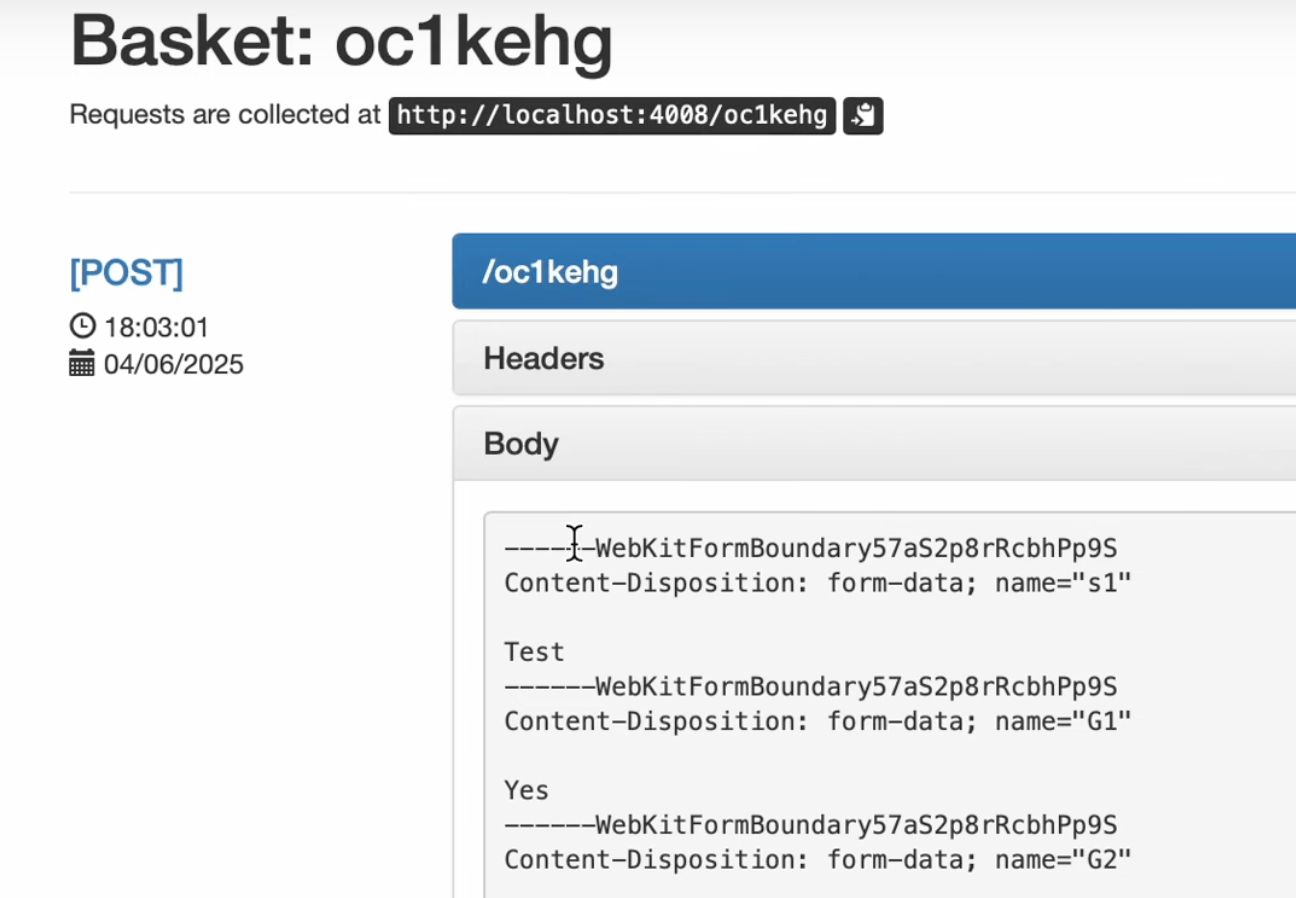Click the blue /oc1kehg request path header
The image size is (1296, 898).
coord(550,272)
